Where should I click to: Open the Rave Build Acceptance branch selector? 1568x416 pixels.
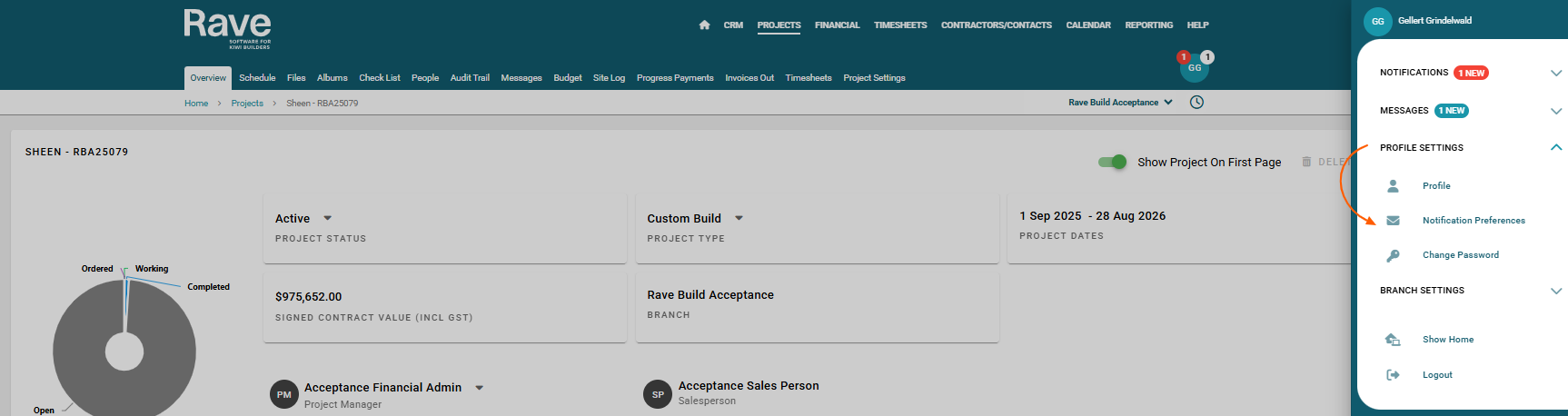(x=1120, y=103)
